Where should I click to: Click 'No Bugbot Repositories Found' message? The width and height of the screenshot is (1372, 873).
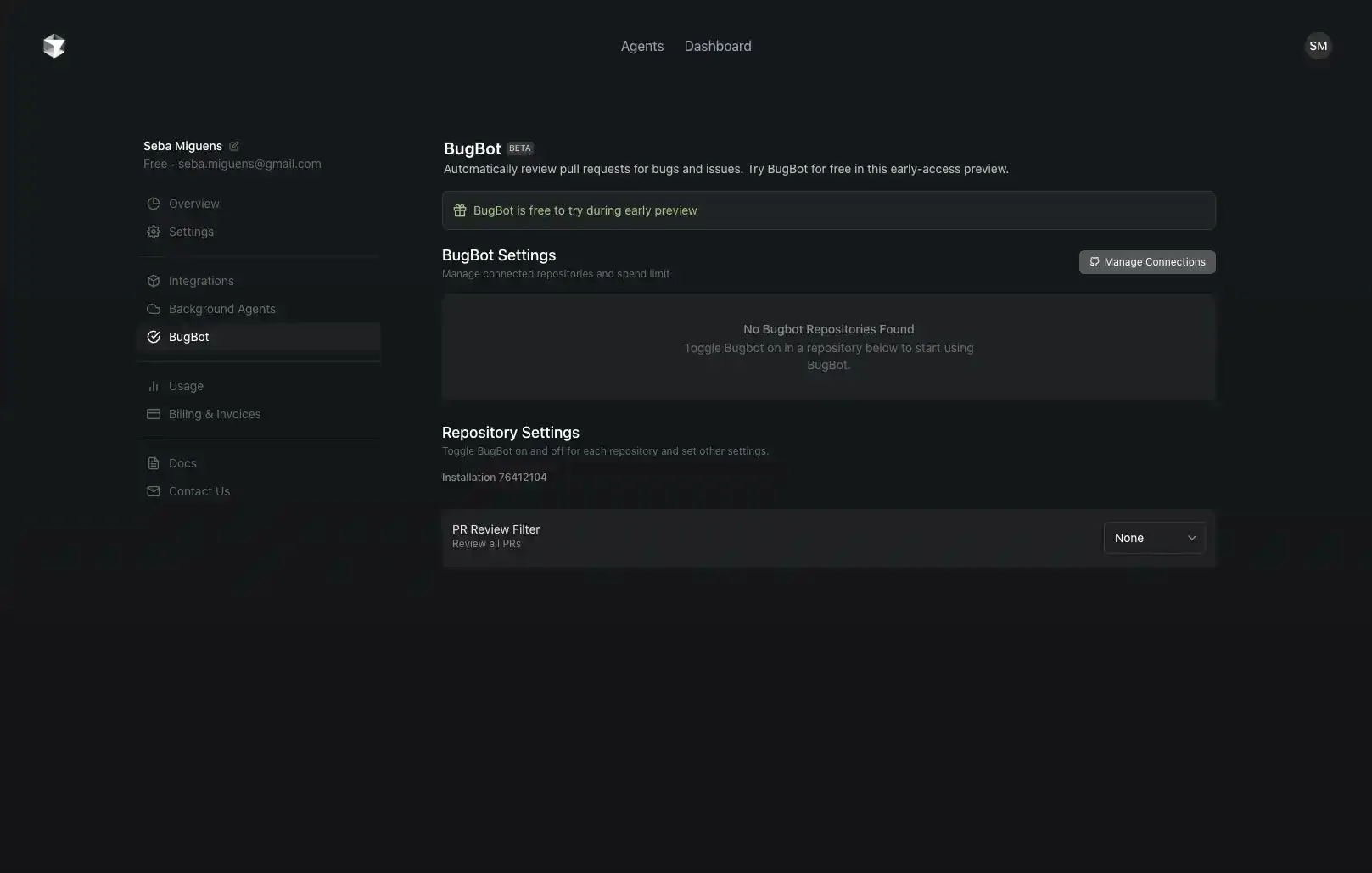pos(829,329)
